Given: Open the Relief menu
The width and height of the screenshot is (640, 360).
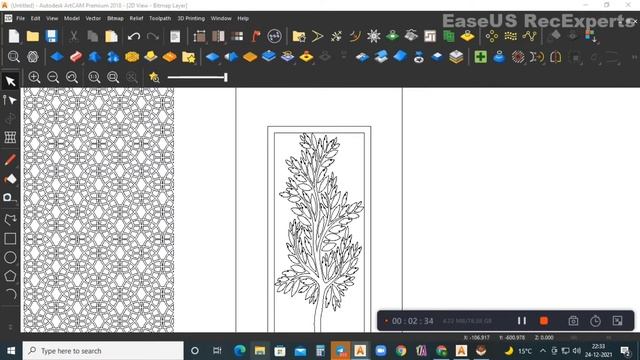Looking at the screenshot, I should (x=136, y=18).
